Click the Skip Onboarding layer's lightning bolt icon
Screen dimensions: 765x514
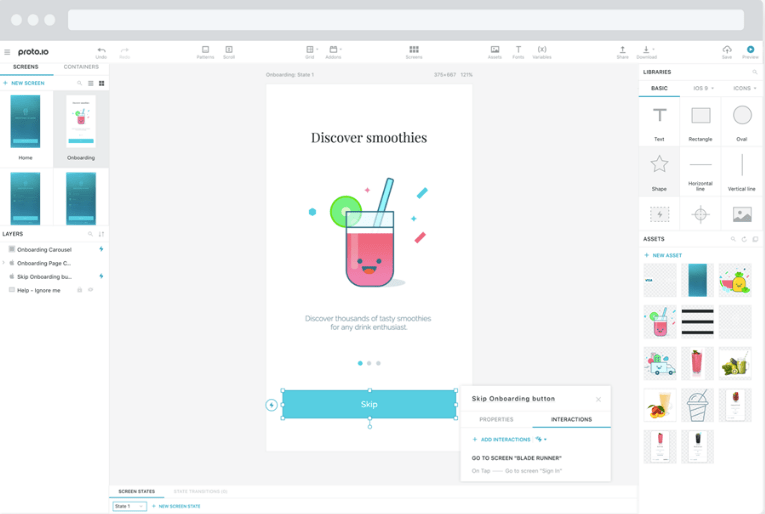[101, 276]
